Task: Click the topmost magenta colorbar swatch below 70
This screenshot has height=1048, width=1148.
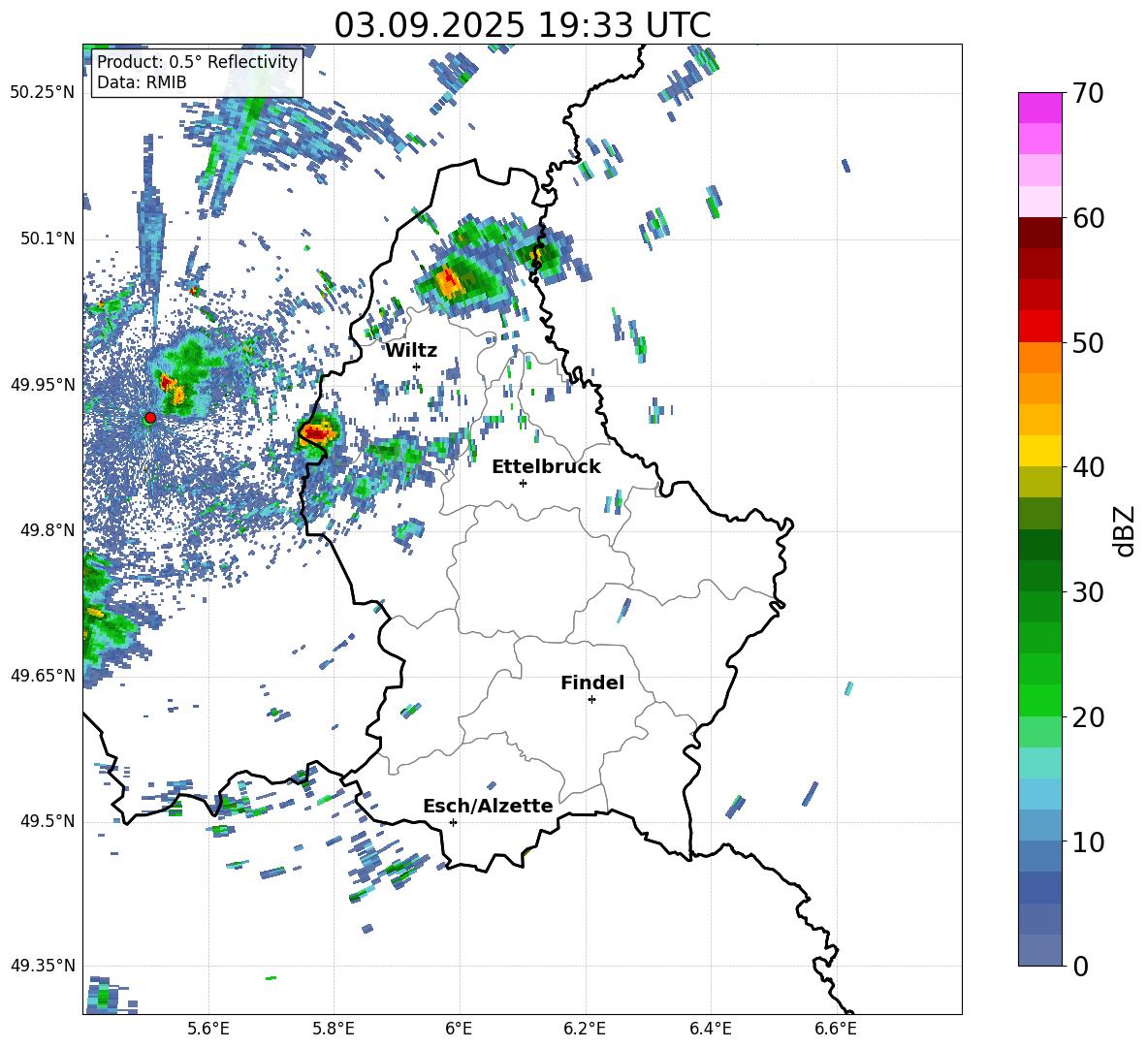Action: [x=1039, y=108]
